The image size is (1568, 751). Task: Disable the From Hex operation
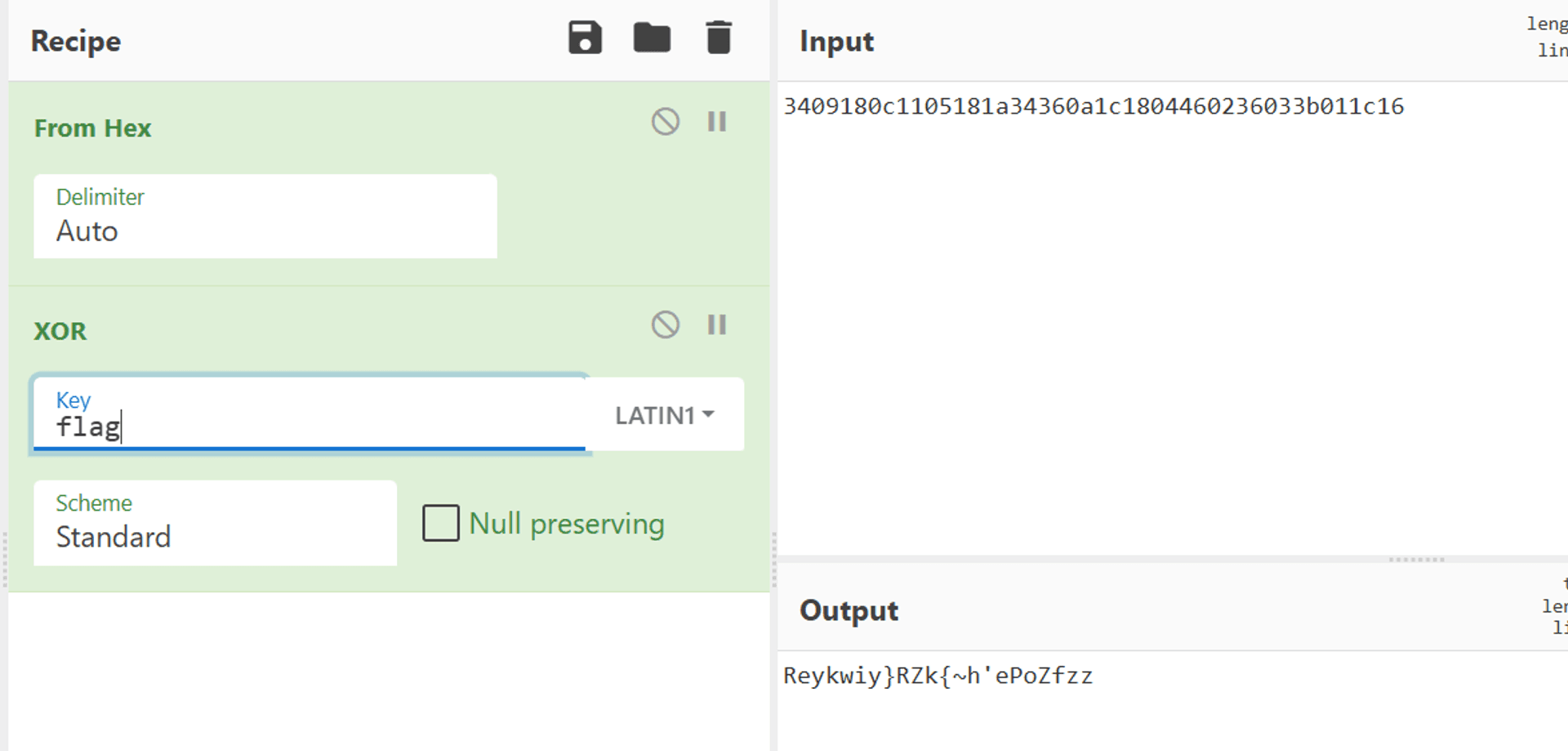point(666,122)
